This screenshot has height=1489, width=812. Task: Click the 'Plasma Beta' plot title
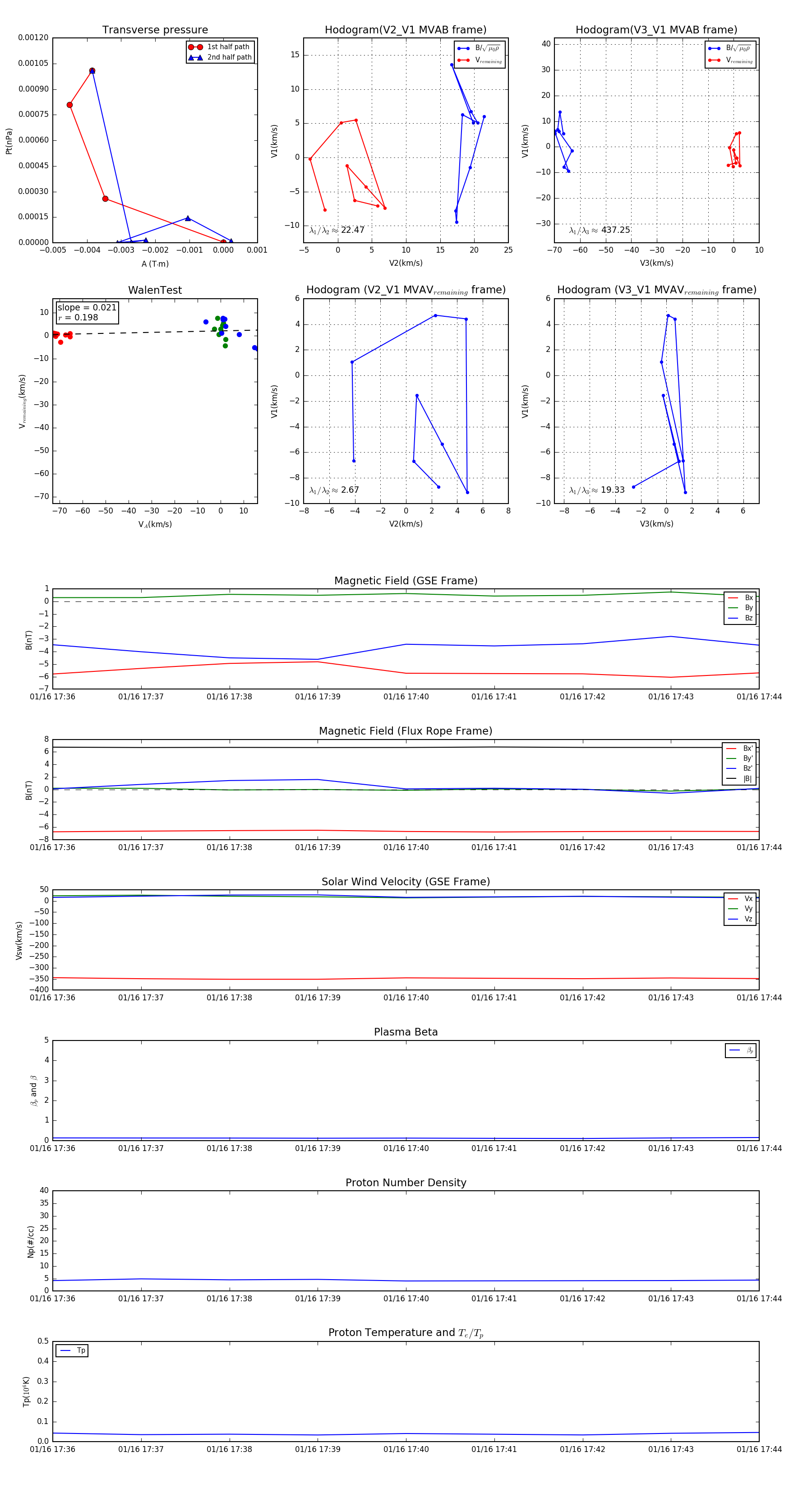coord(406,1032)
